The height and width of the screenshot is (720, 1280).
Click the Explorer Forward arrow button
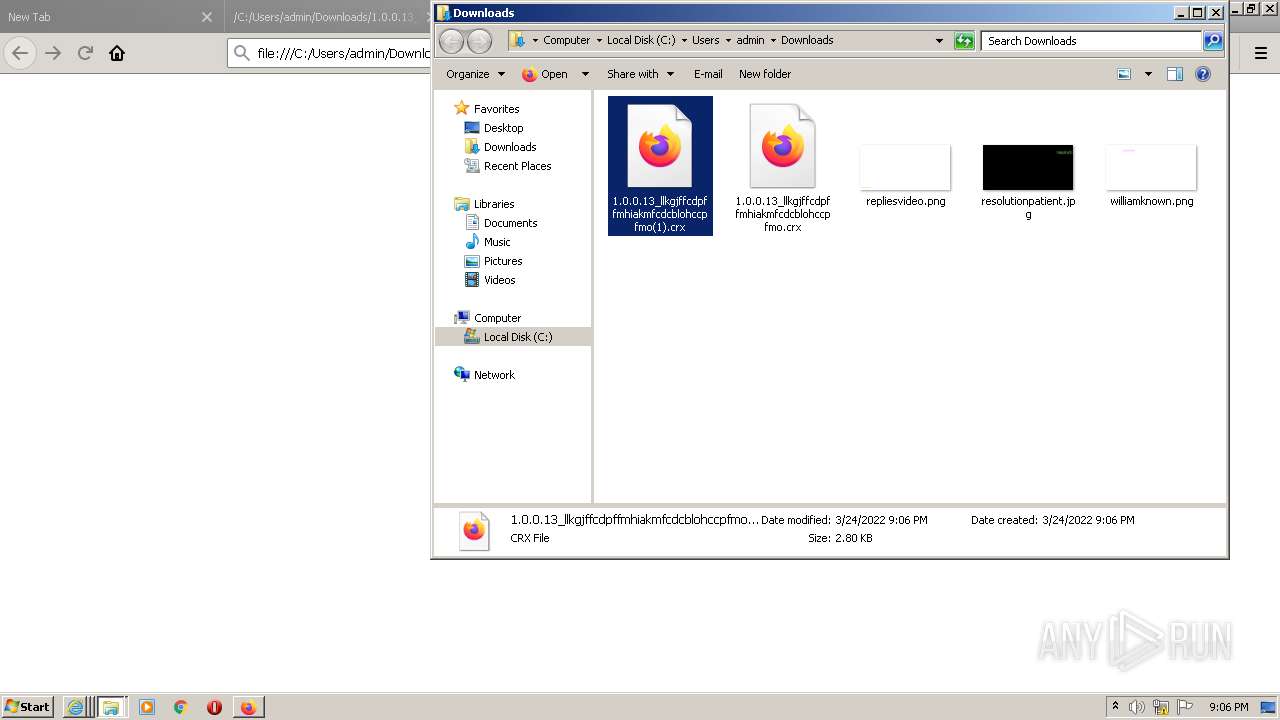click(x=480, y=41)
